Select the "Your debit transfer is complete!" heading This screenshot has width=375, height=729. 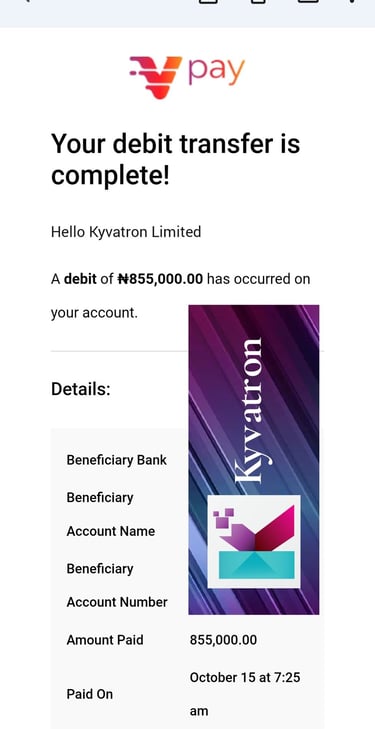point(176,159)
